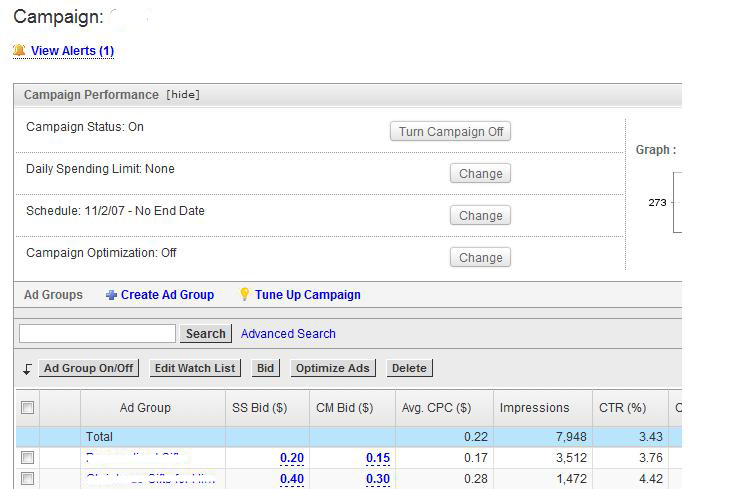Select the Schedule 11/2/07 text
This screenshot has width=745, height=489.
click(x=115, y=211)
